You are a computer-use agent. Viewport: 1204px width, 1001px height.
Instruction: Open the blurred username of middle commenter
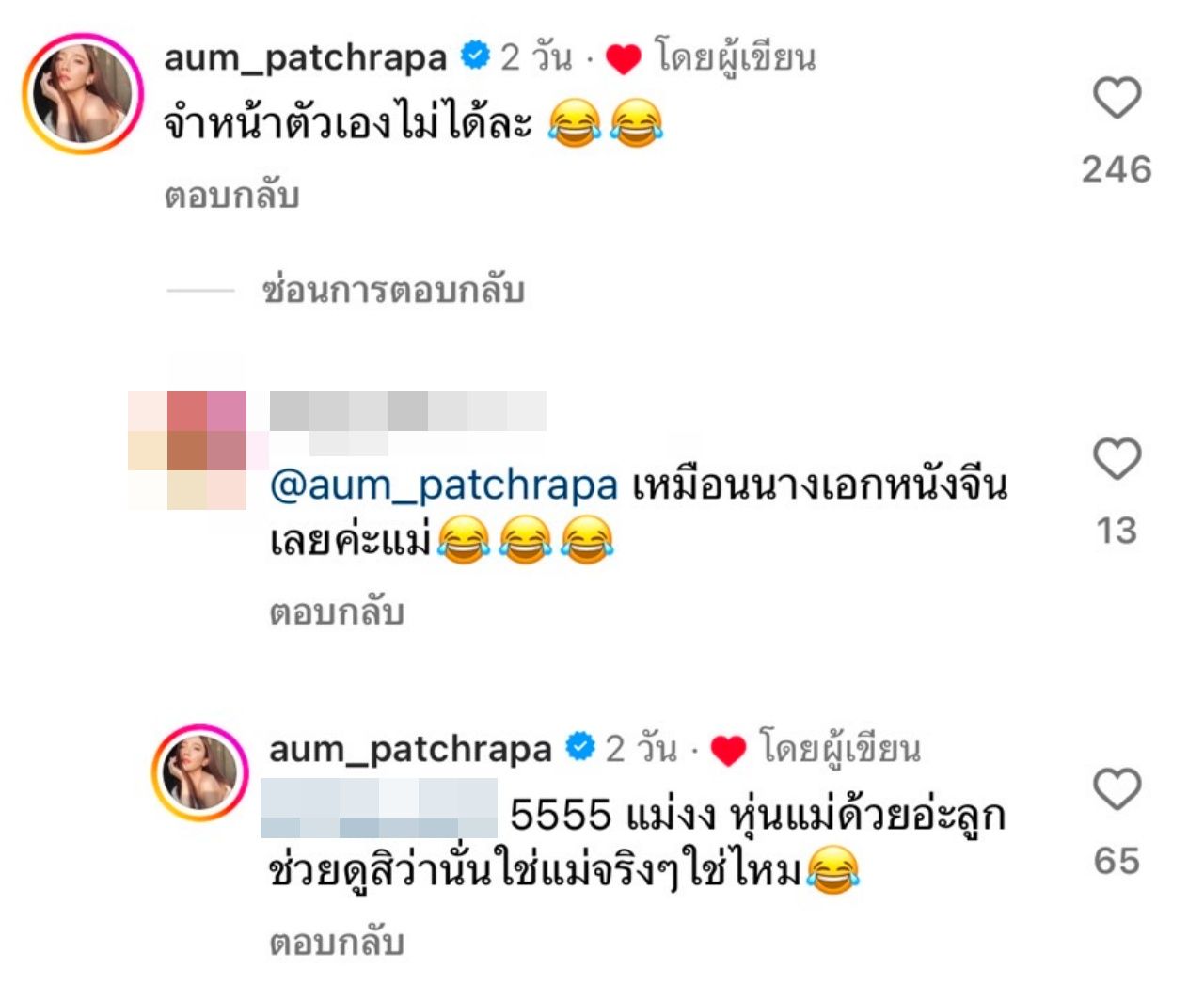coord(407,412)
